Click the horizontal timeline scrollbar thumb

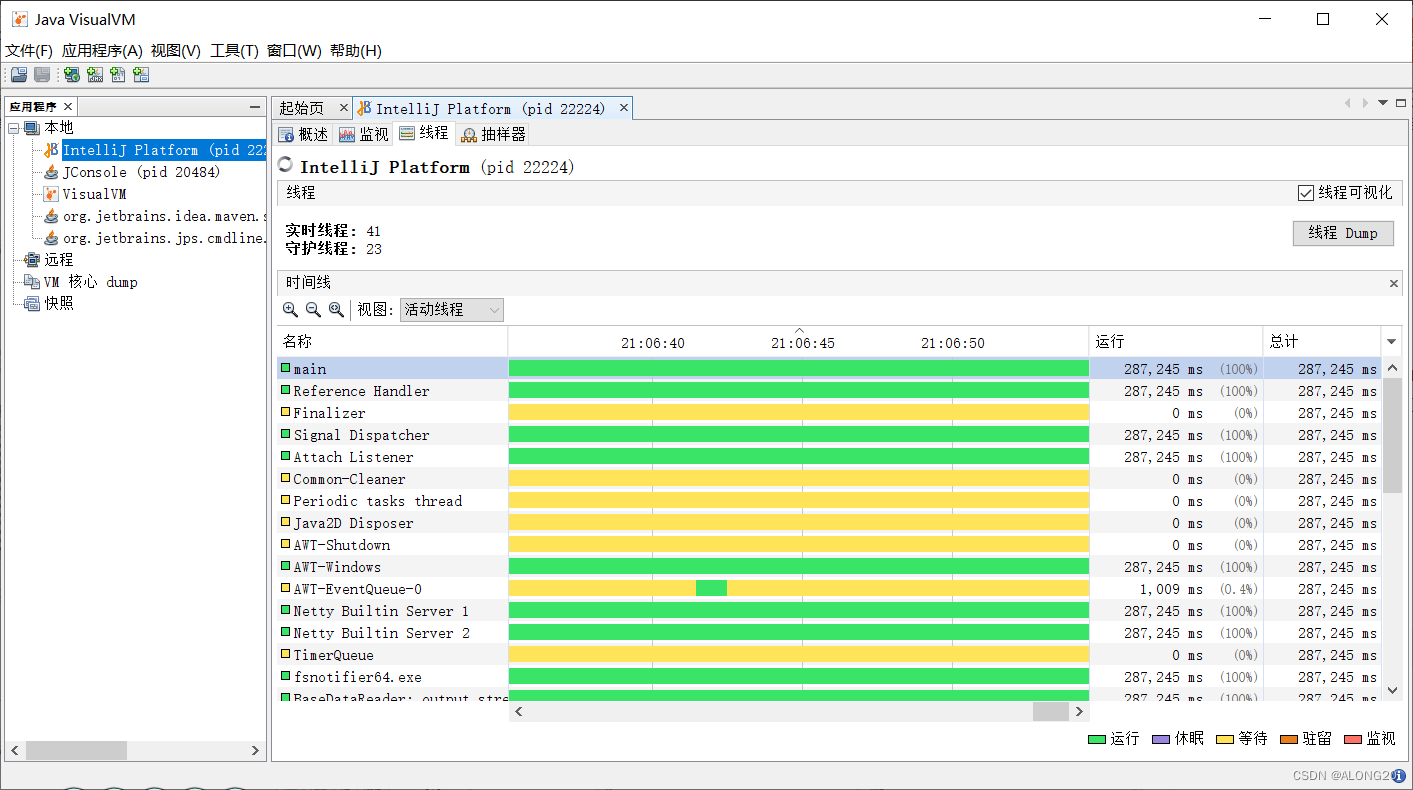coord(1050,711)
